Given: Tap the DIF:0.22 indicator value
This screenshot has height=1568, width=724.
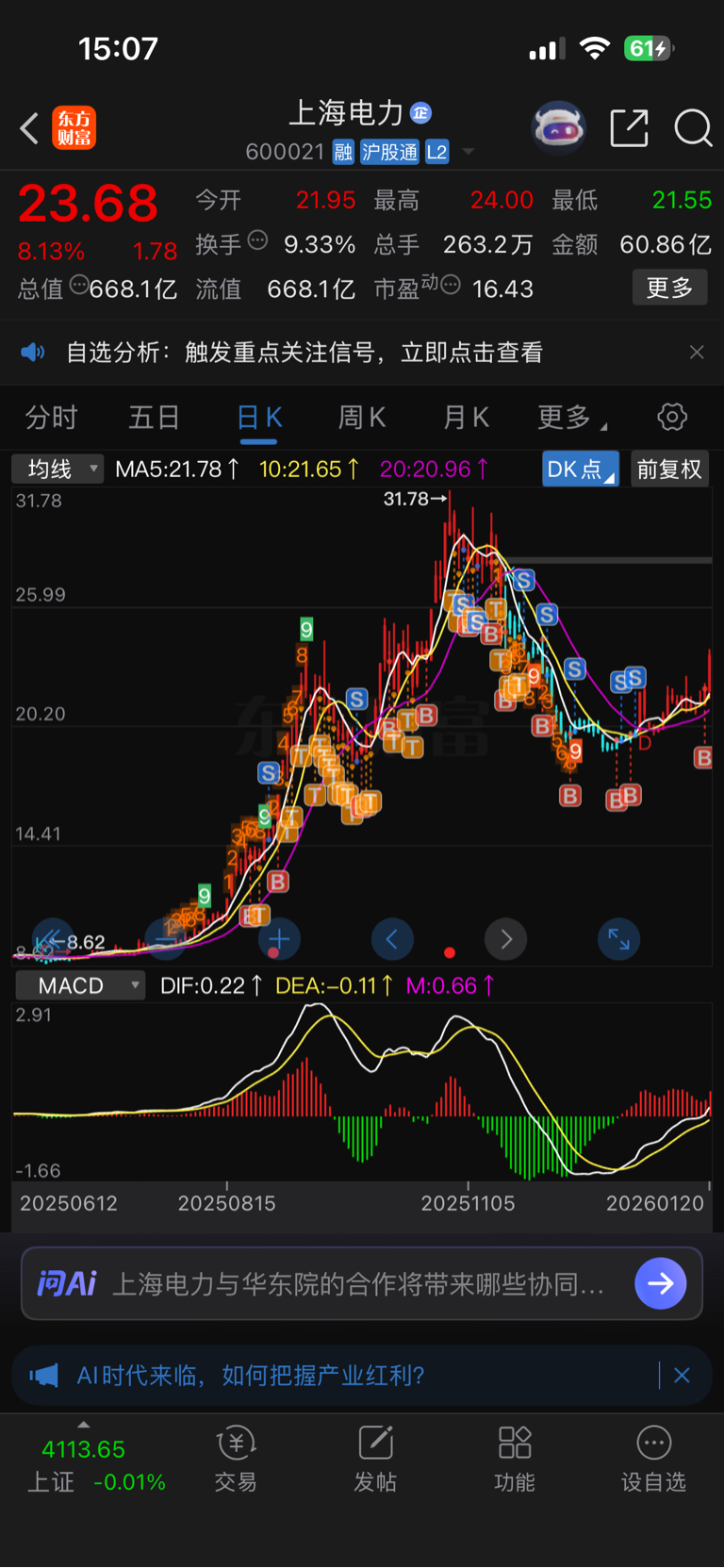Looking at the screenshot, I should coord(211,986).
